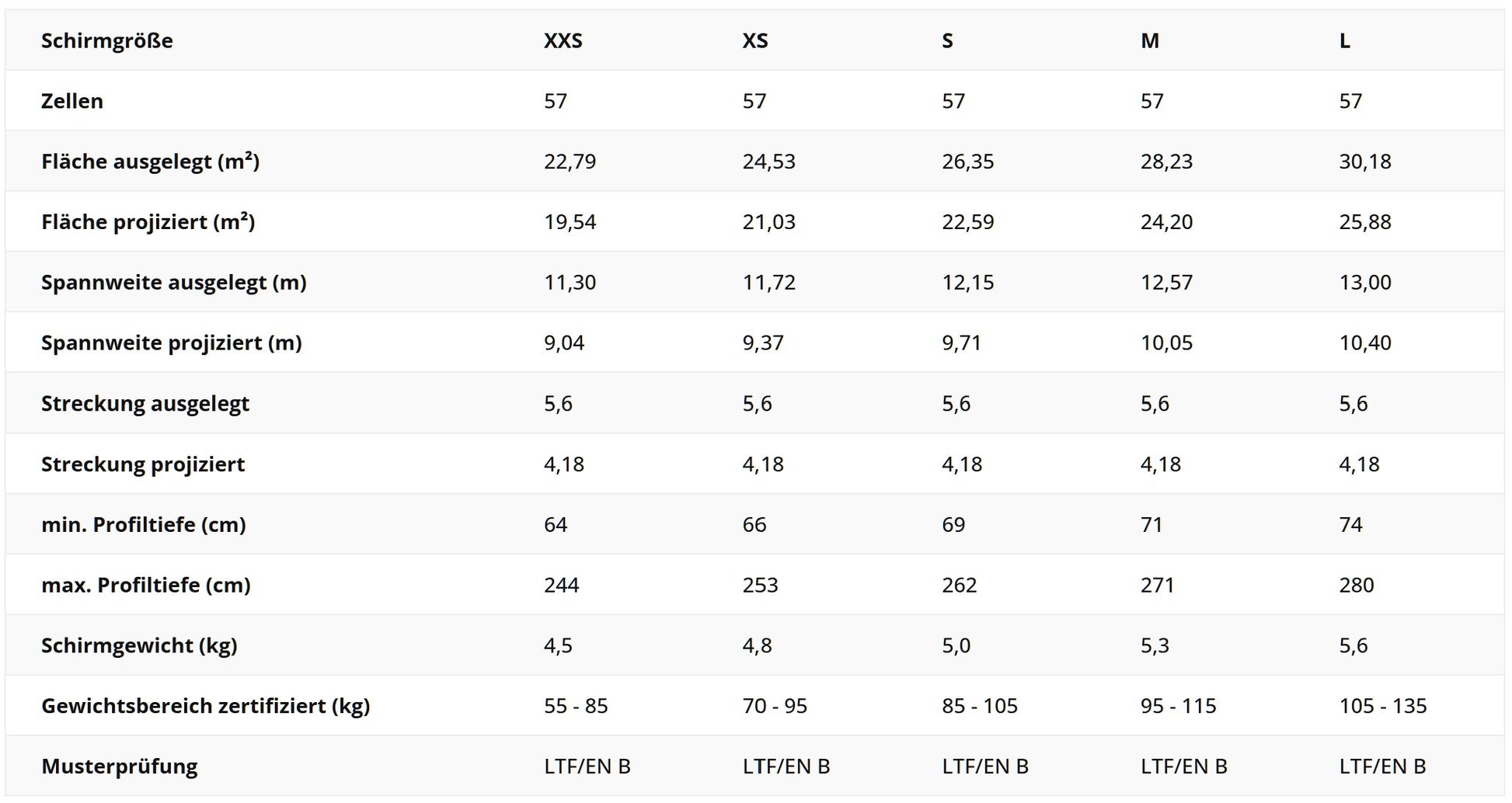
Task: Click the Gewichtsbereich zertifiziert (kg) label
Action: [206, 707]
